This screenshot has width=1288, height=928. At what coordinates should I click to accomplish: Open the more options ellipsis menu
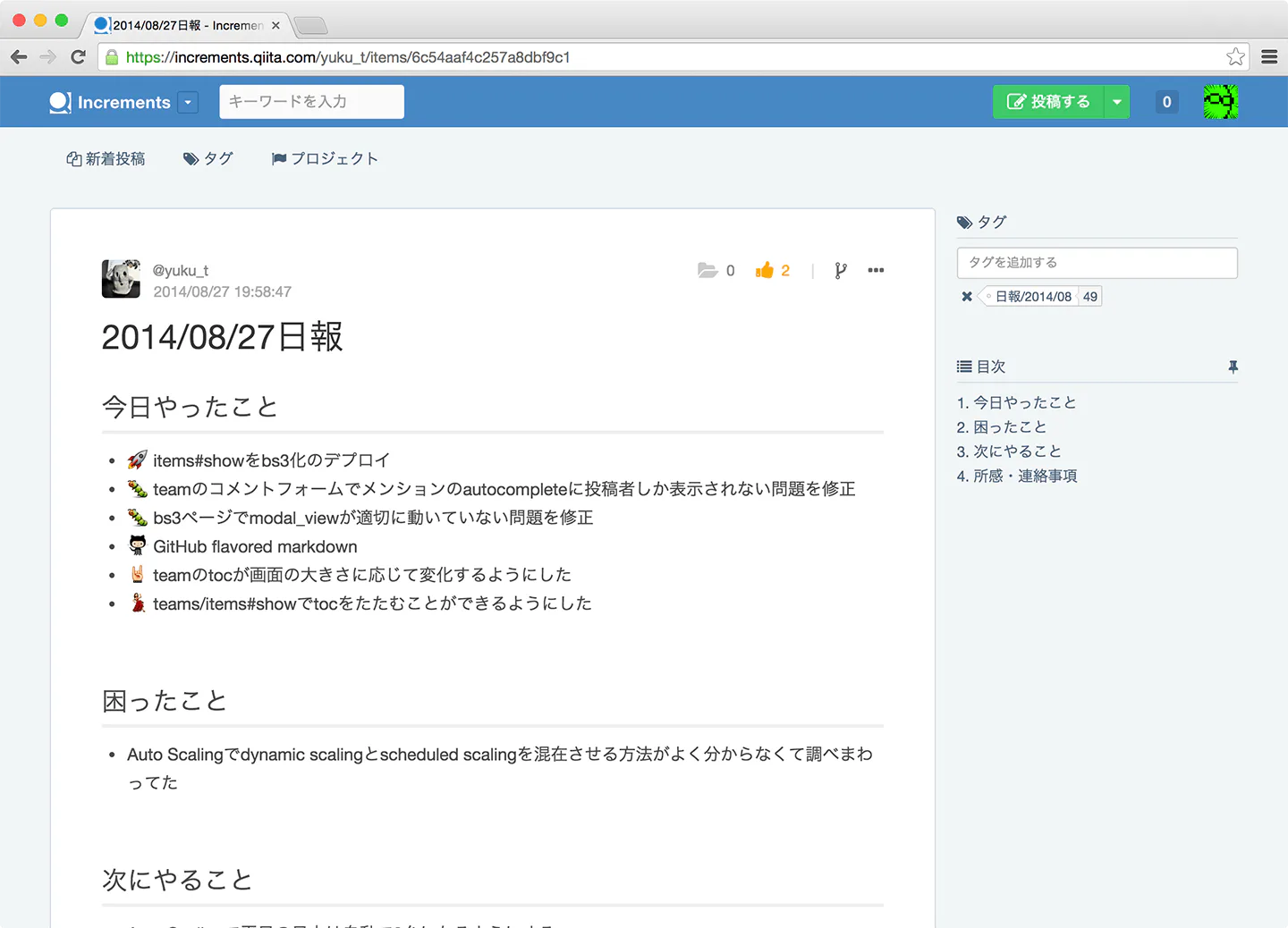coord(876,270)
